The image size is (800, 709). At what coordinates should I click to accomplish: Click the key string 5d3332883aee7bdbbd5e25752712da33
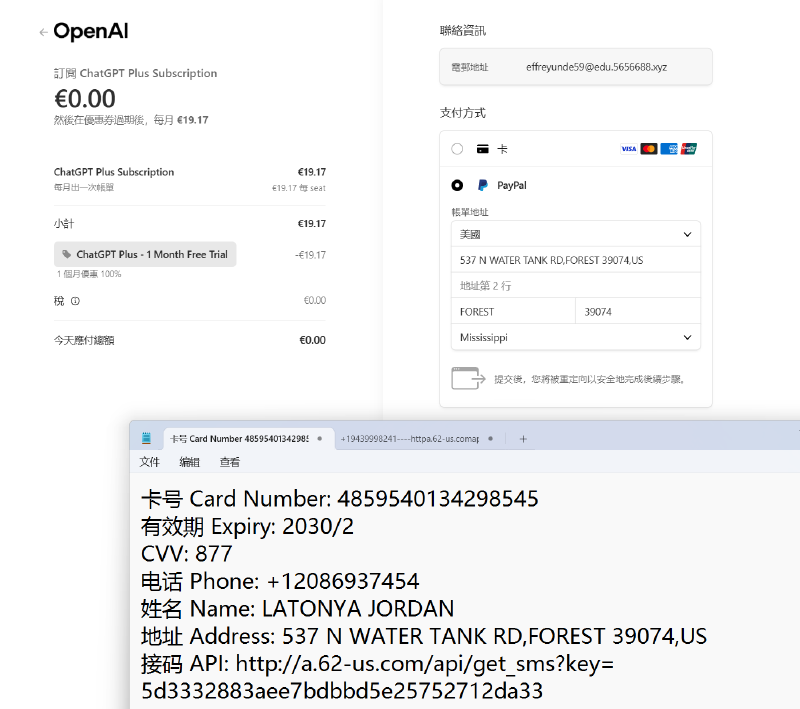coord(342,691)
